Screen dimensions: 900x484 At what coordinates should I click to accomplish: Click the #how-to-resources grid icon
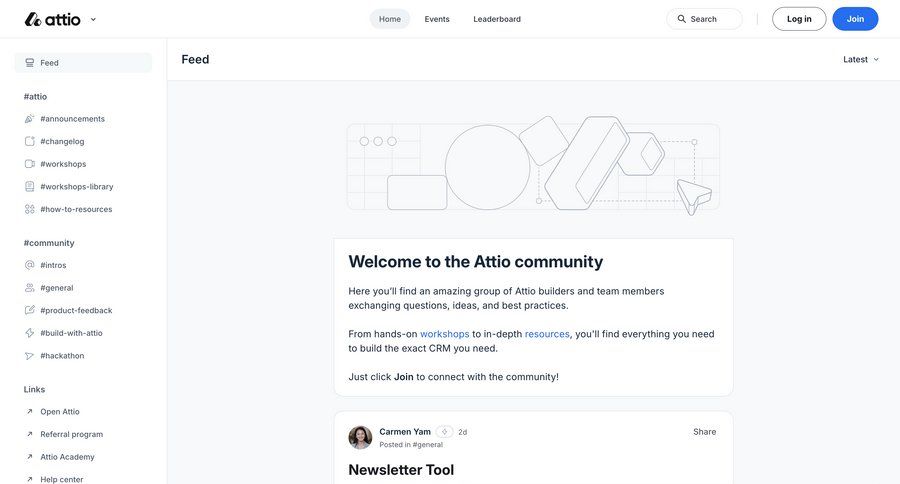click(30, 209)
